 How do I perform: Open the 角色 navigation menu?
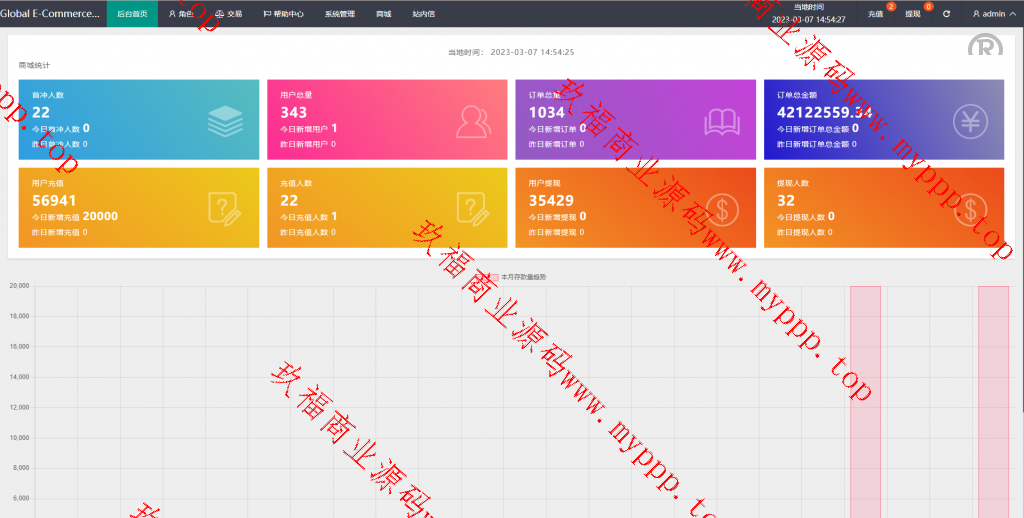[x=181, y=14]
